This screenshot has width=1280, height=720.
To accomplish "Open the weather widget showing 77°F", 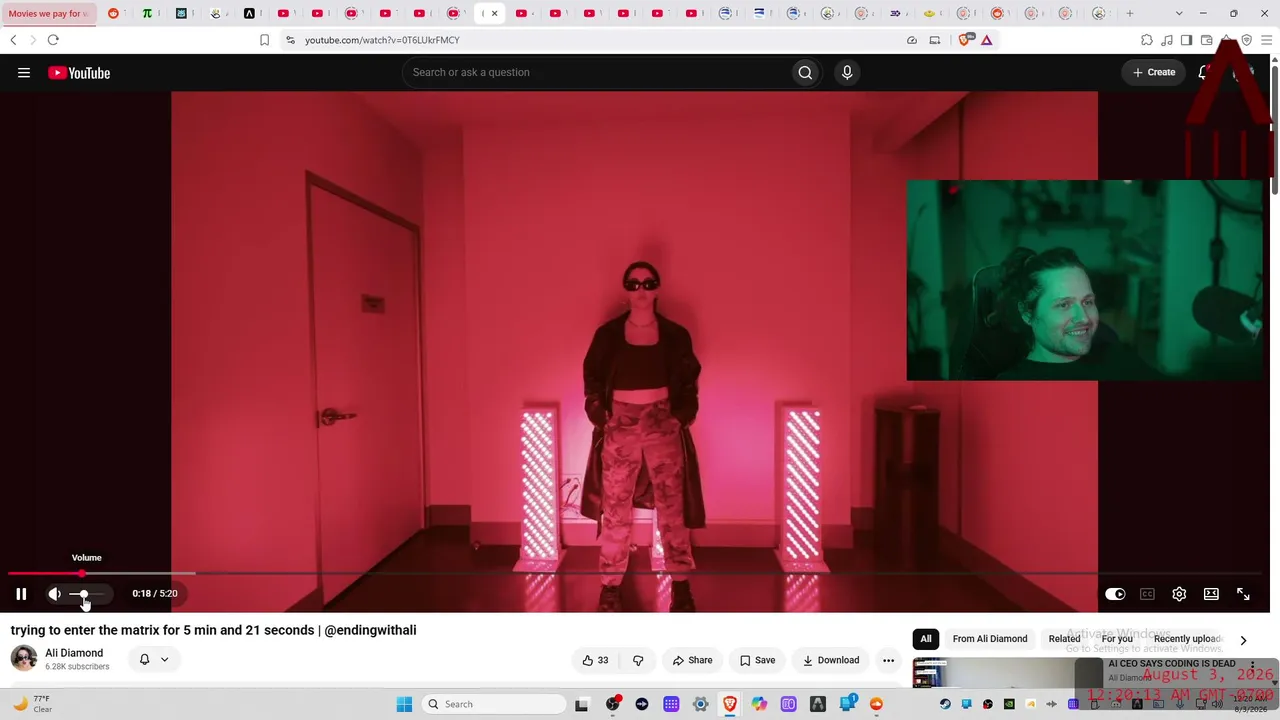I will 32,704.
